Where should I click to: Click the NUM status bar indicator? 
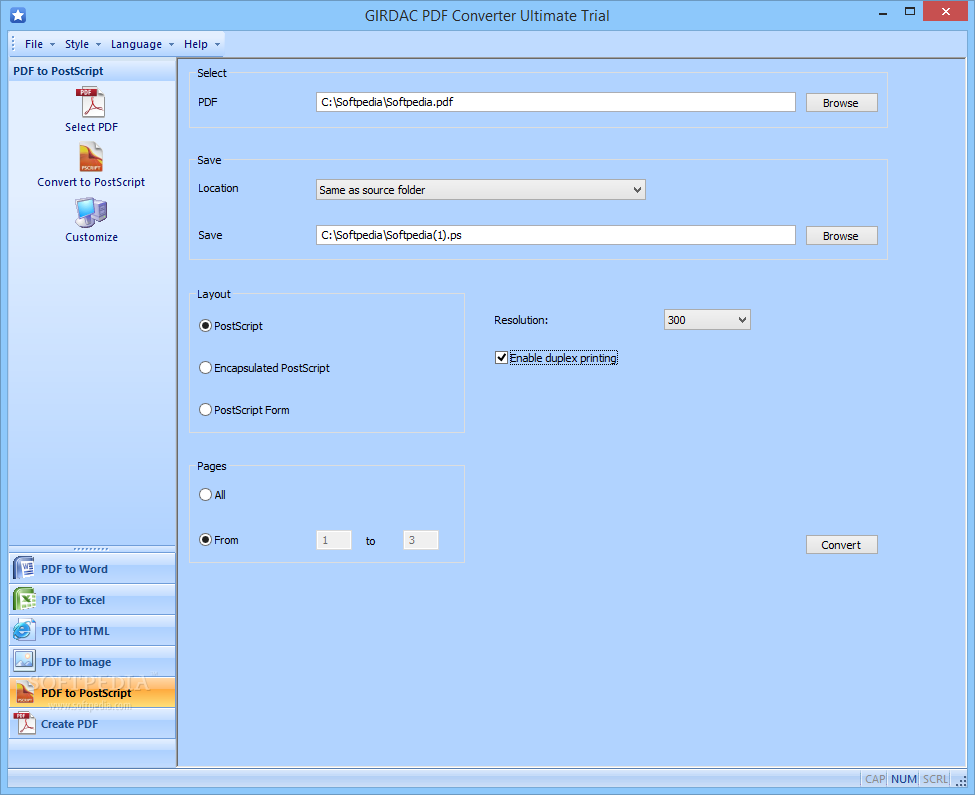pyautogui.click(x=903, y=779)
